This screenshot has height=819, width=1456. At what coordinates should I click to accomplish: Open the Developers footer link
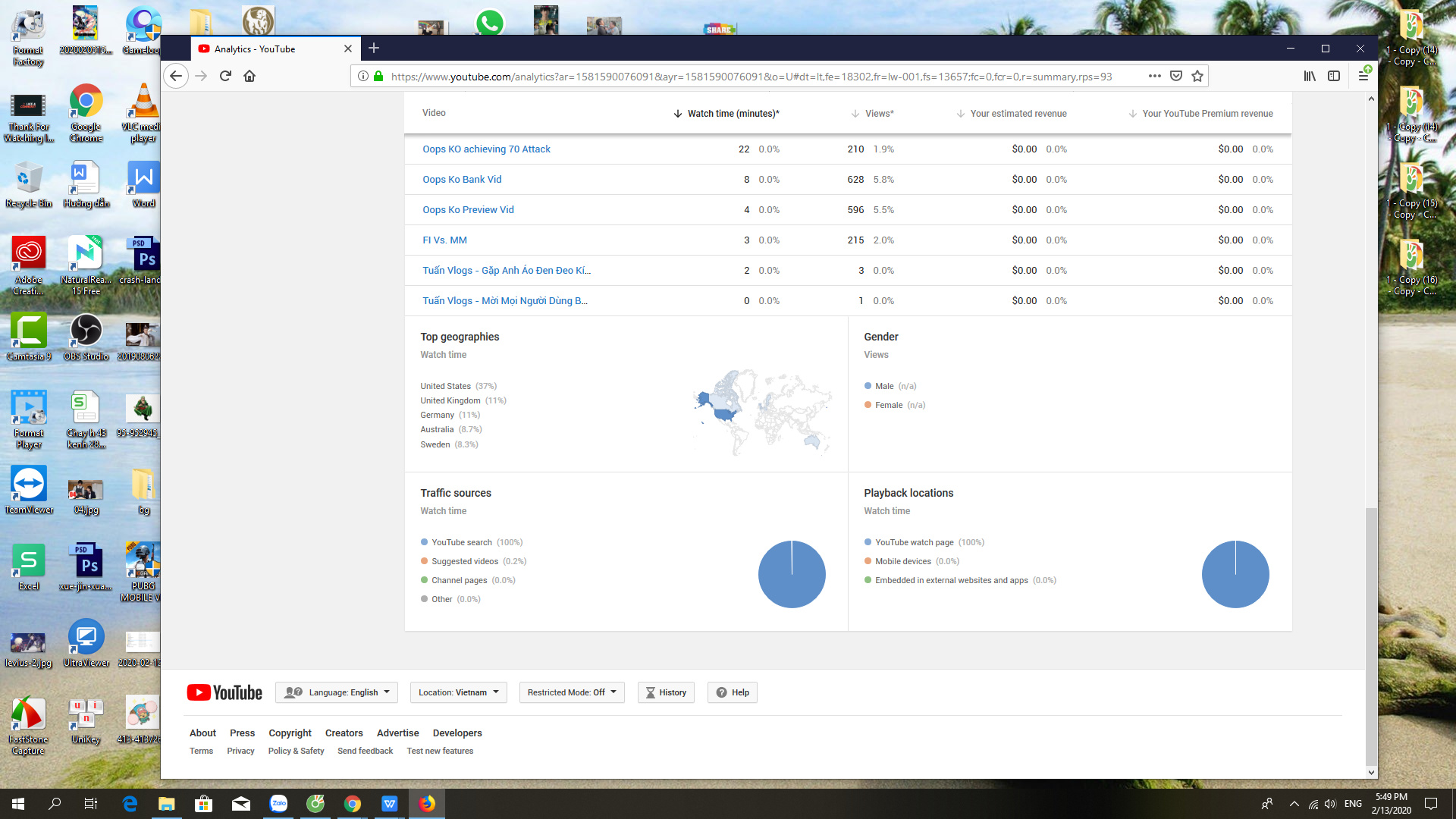pos(457,733)
